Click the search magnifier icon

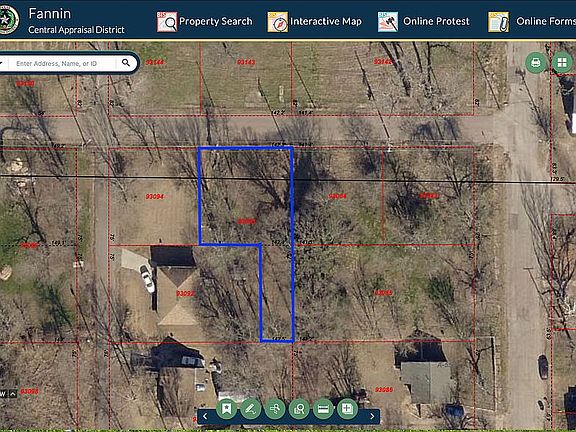point(126,63)
